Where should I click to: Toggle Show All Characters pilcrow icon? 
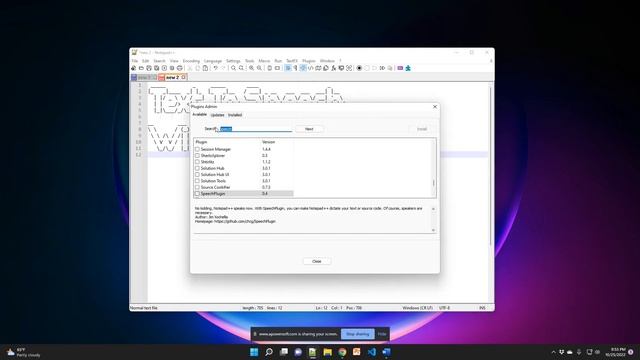(x=295, y=68)
